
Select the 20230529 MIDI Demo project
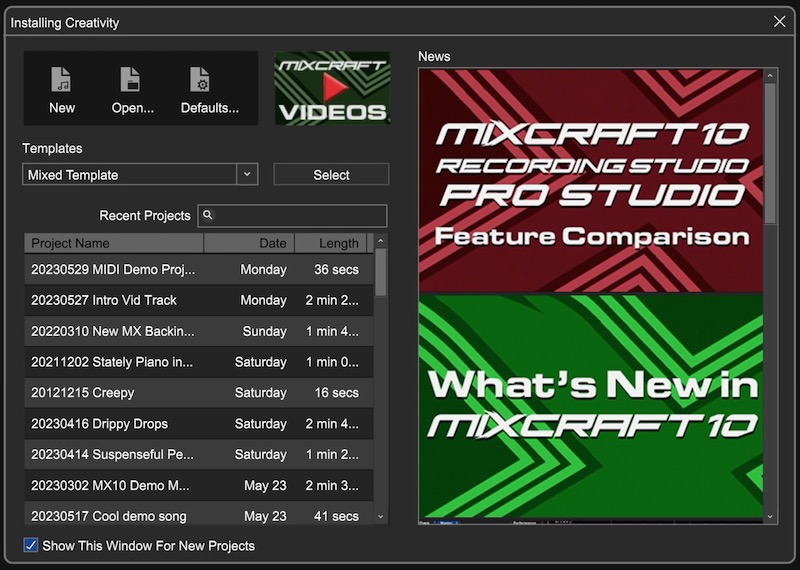(x=113, y=270)
